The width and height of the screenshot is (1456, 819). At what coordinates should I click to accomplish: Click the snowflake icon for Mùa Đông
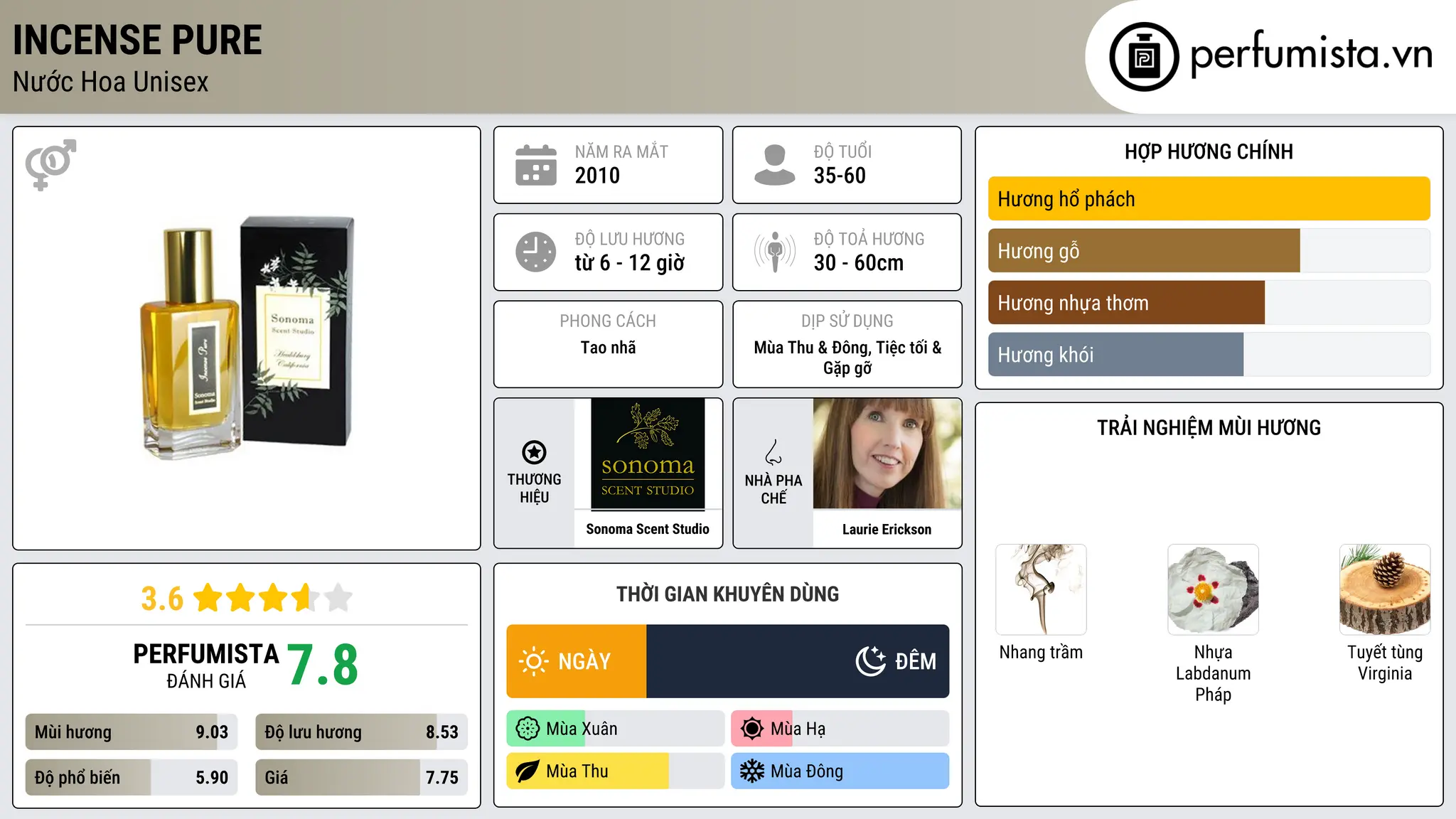752,771
